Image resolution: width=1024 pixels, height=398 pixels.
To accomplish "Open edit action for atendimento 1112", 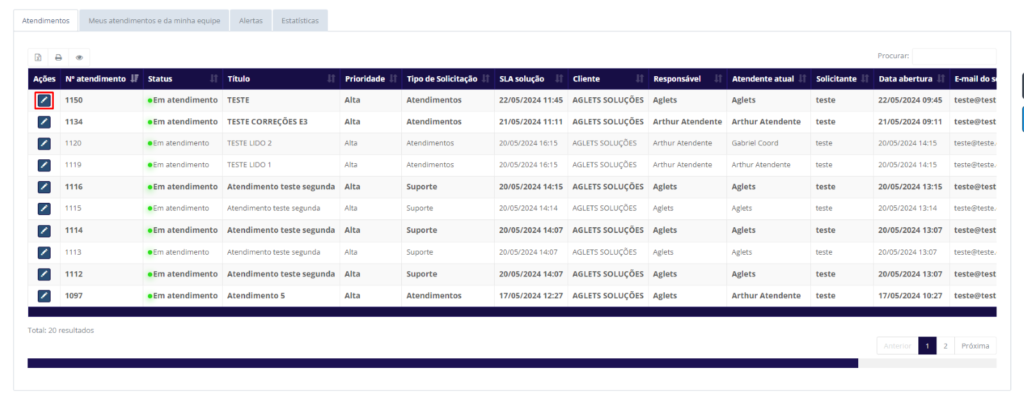I will [x=44, y=274].
